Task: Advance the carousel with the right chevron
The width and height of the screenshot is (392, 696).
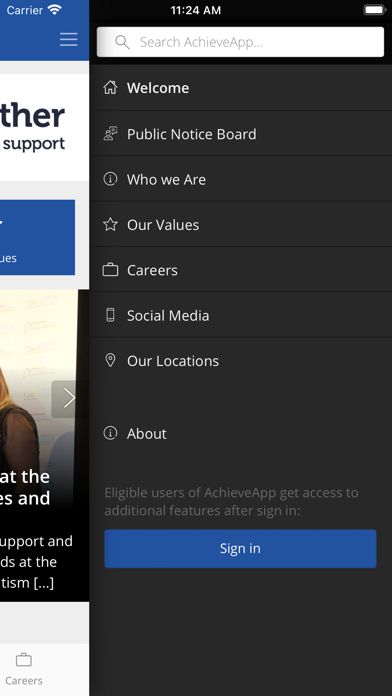Action: (69, 398)
